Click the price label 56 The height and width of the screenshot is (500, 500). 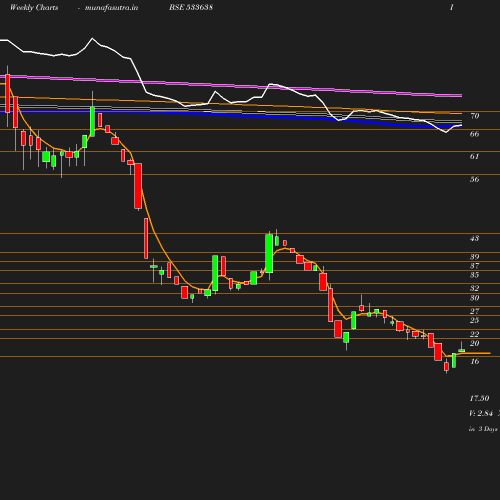tap(475, 179)
